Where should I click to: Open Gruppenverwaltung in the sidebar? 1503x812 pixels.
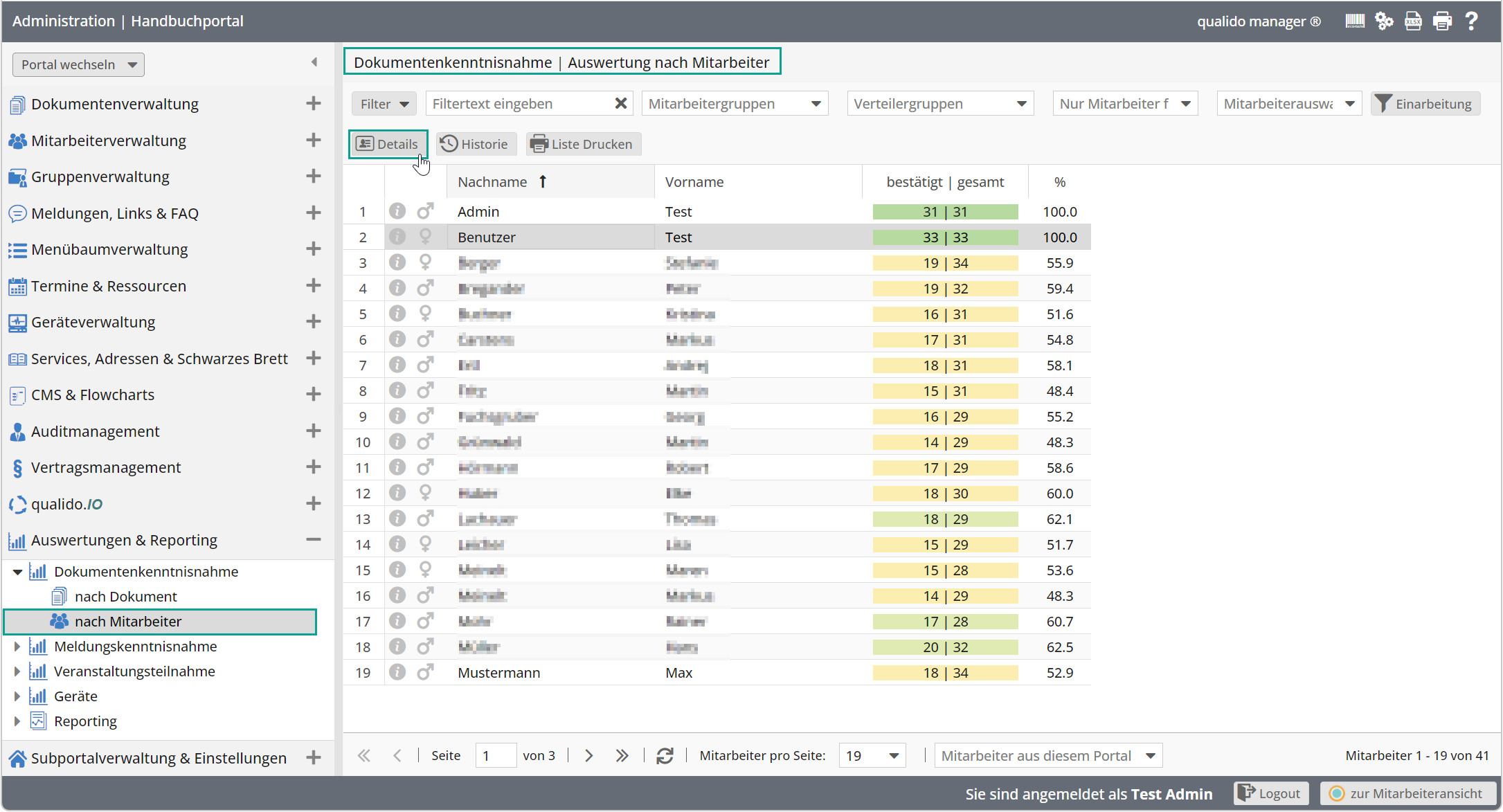(x=100, y=177)
